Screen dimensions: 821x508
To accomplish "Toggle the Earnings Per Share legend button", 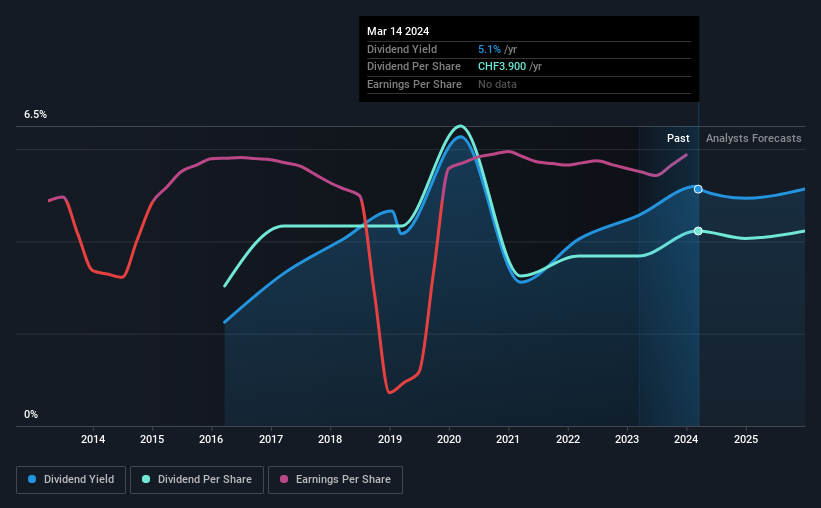I will tap(335, 480).
